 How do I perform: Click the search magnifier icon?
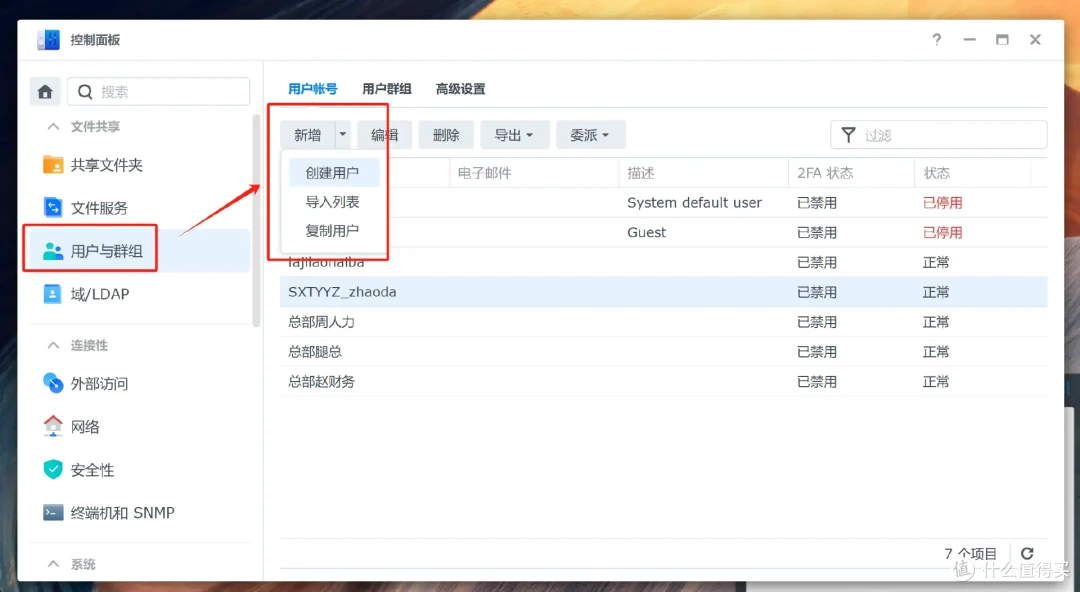coord(85,92)
